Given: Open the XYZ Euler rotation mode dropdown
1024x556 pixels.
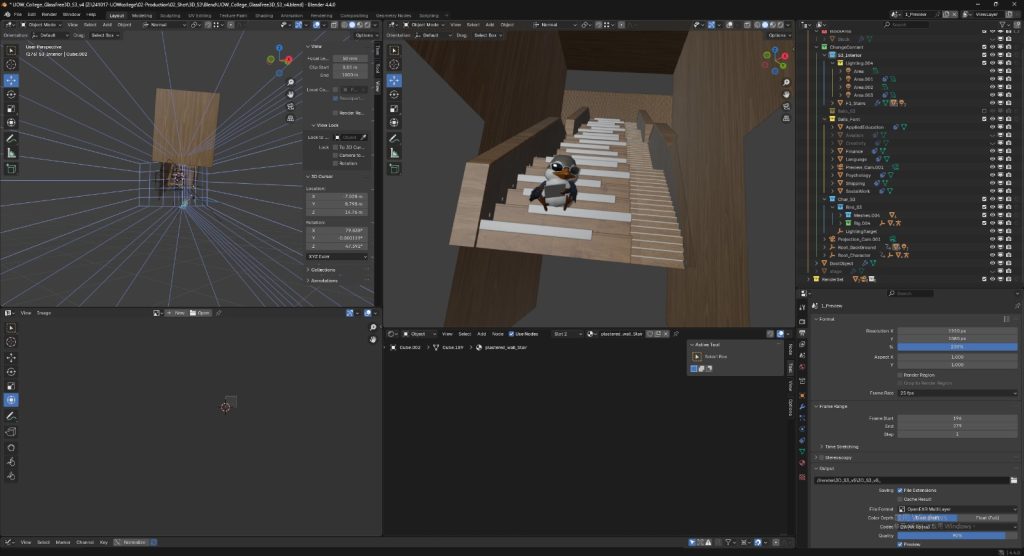Looking at the screenshot, I should tap(337, 257).
